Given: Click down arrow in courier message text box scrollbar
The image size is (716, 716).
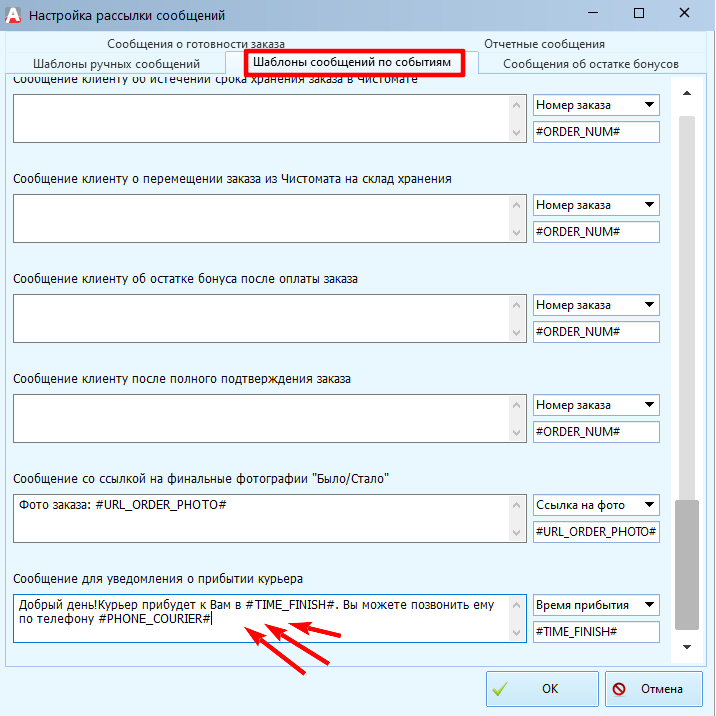Looking at the screenshot, I should [516, 632].
